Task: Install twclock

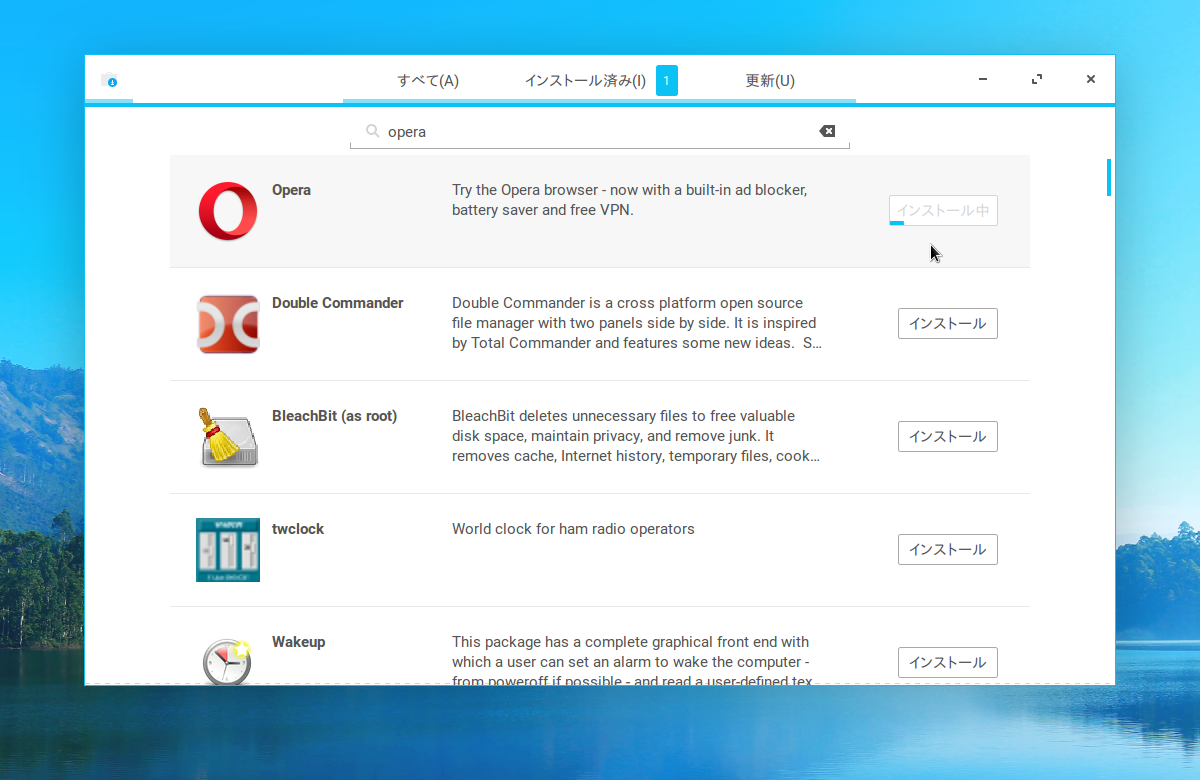Action: pyautogui.click(x=948, y=550)
